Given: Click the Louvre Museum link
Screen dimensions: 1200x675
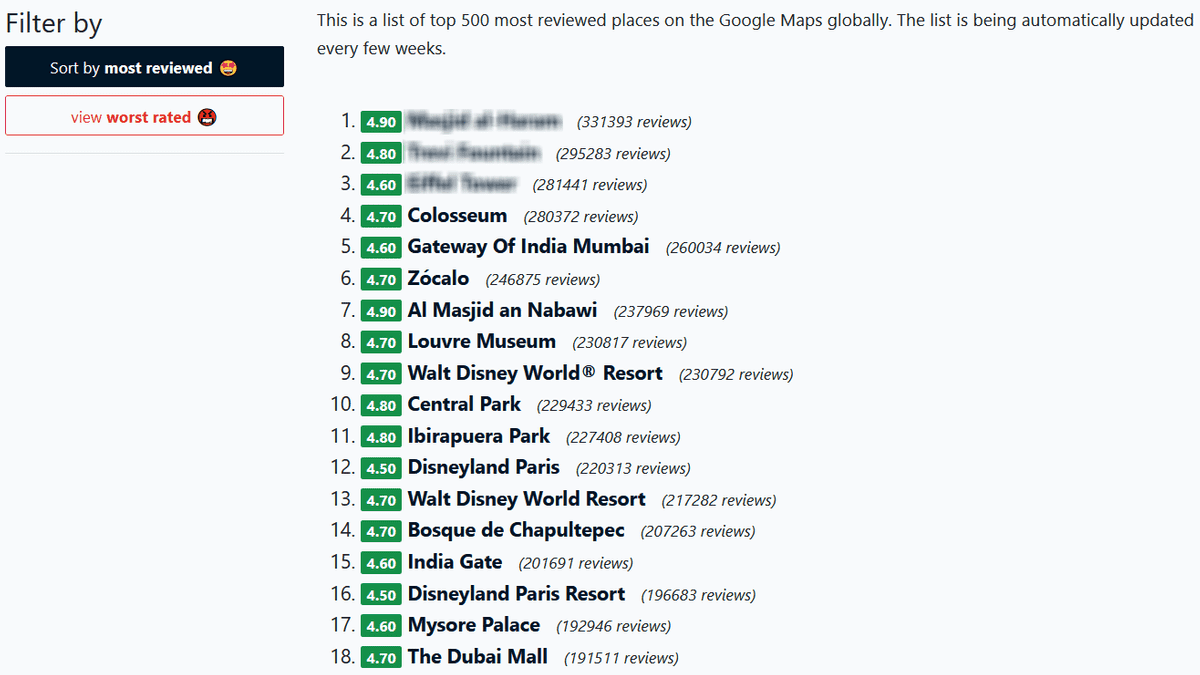Looking at the screenshot, I should pyautogui.click(x=481, y=341).
